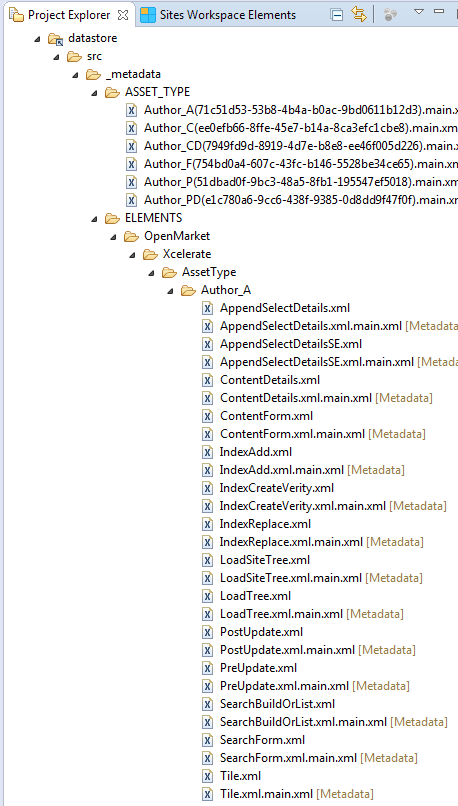Viewport: 458px width, 806px height.
Task: Select AppendSelectDetailsSE.xml.main.xml file
Action: click(x=339, y=362)
